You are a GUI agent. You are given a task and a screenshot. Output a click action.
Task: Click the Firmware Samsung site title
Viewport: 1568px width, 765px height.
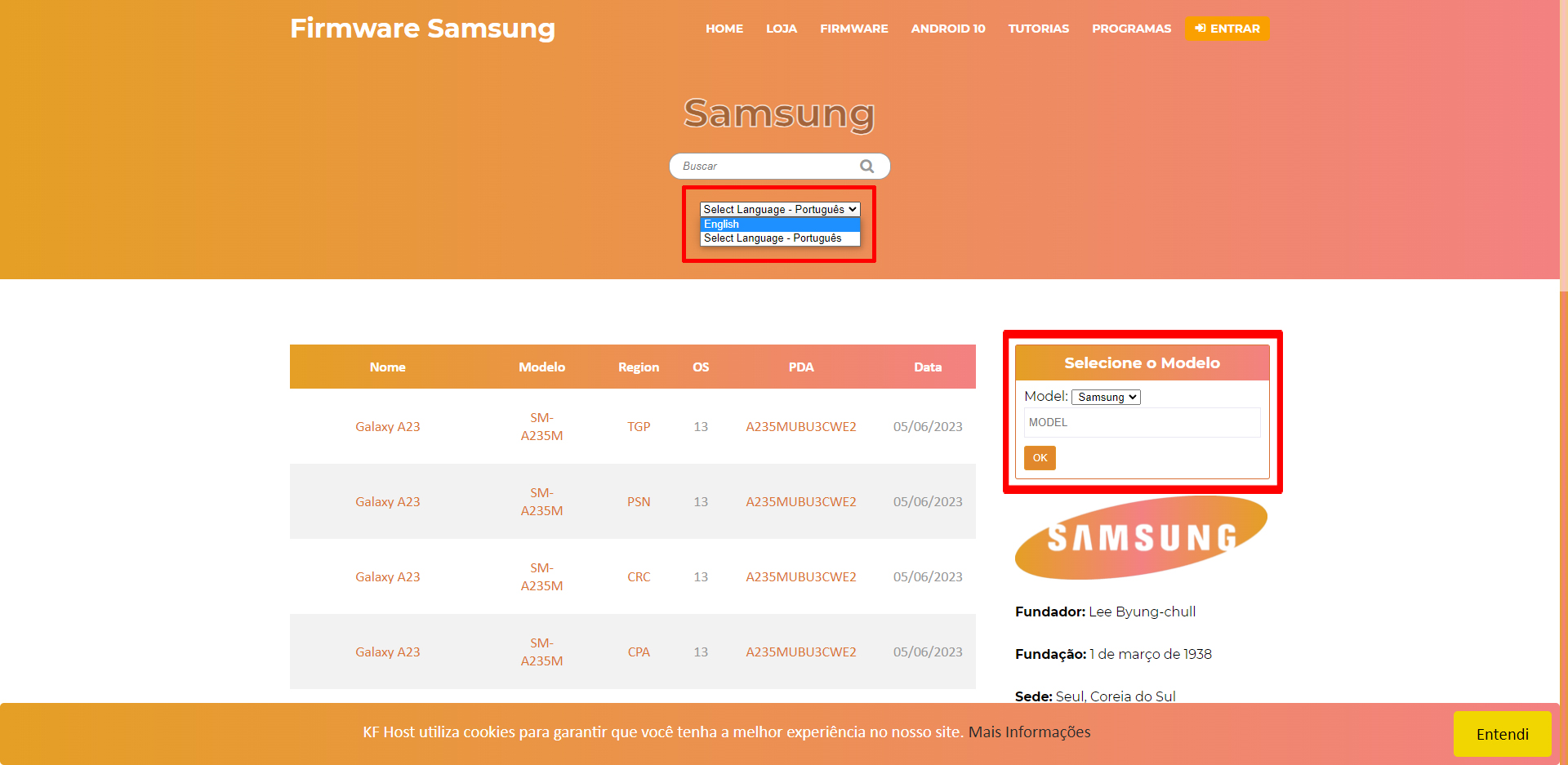422,29
